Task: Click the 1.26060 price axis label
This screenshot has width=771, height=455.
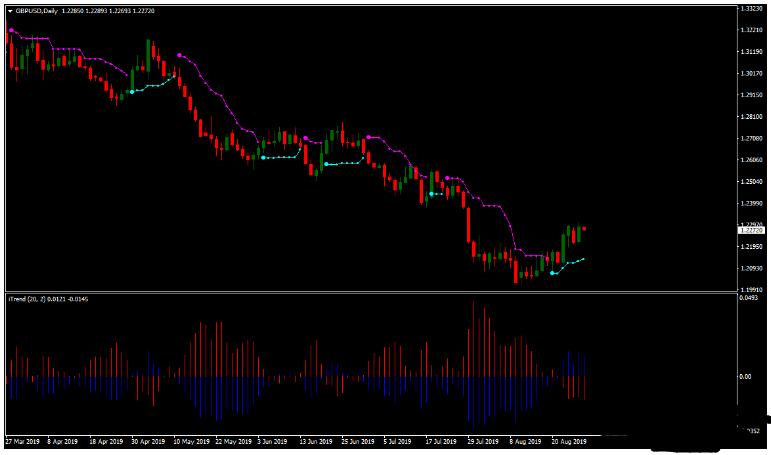Action: click(x=751, y=160)
